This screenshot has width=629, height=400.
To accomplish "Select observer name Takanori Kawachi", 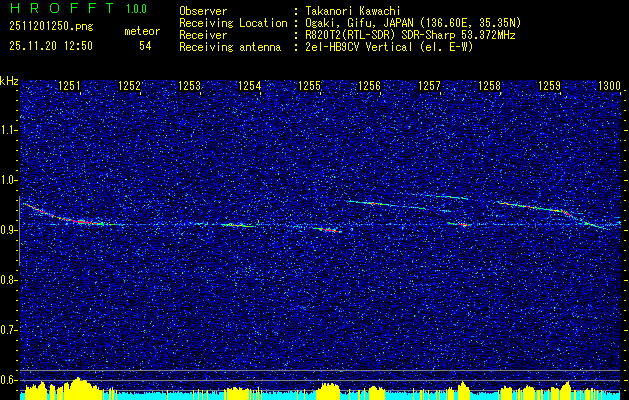I will coord(353,11).
